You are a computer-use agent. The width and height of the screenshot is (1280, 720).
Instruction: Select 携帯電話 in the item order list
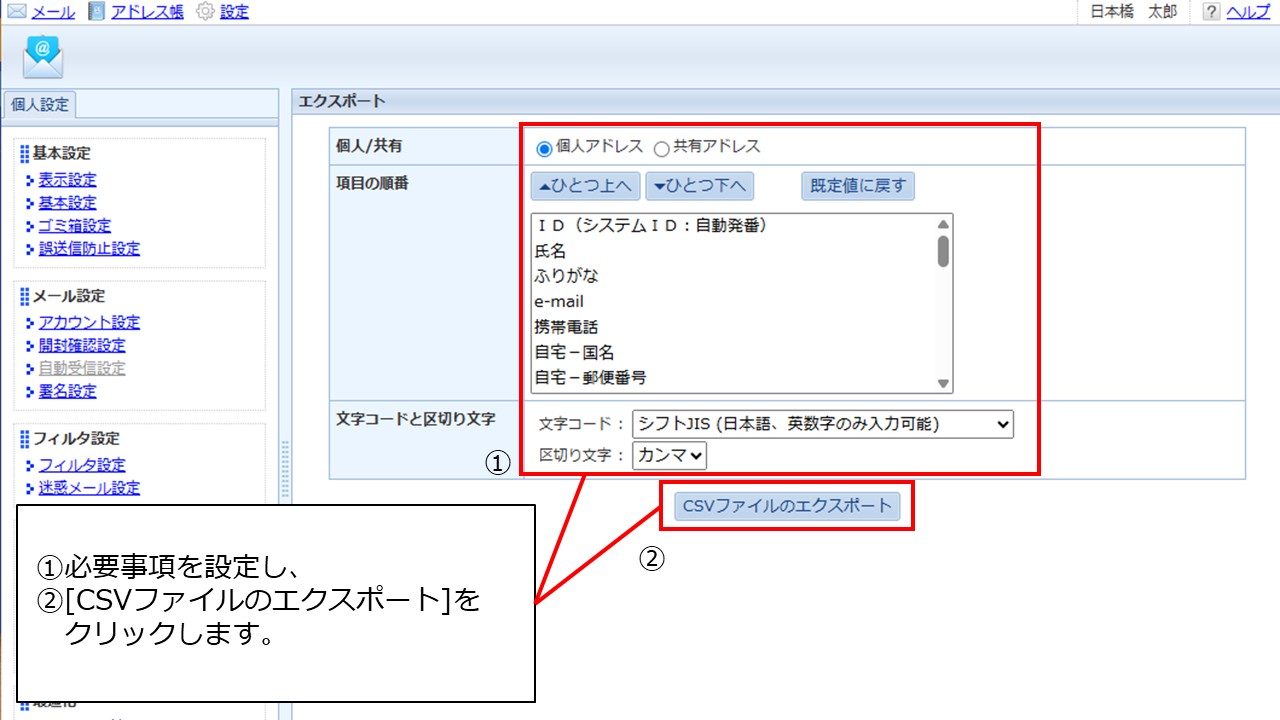pyautogui.click(x=733, y=327)
